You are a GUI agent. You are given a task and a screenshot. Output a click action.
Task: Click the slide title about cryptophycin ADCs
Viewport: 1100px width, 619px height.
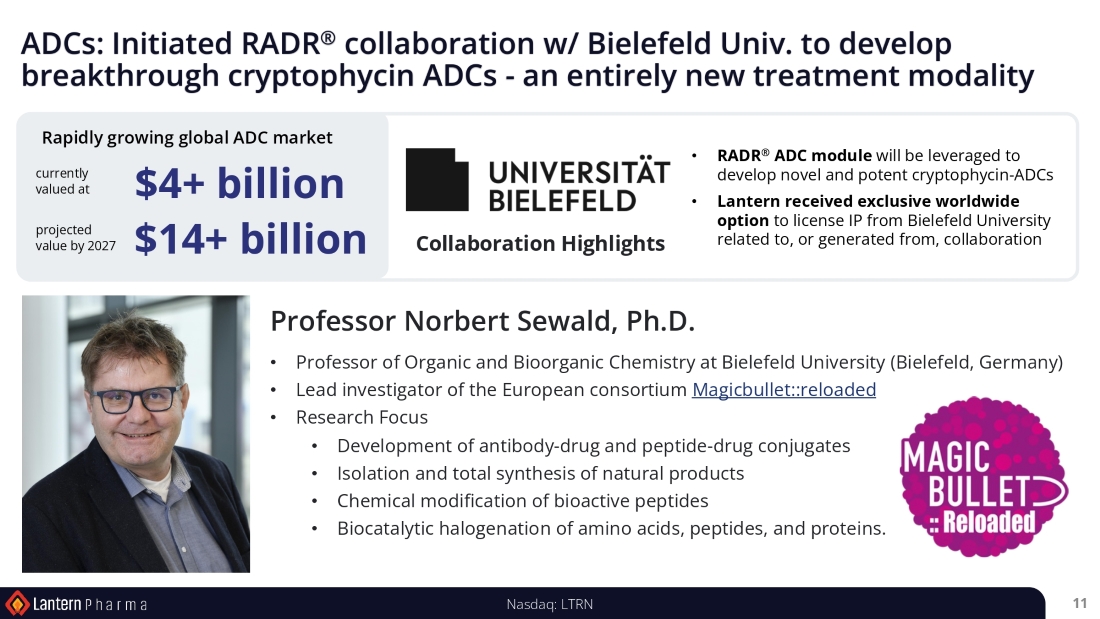pyautogui.click(x=527, y=60)
